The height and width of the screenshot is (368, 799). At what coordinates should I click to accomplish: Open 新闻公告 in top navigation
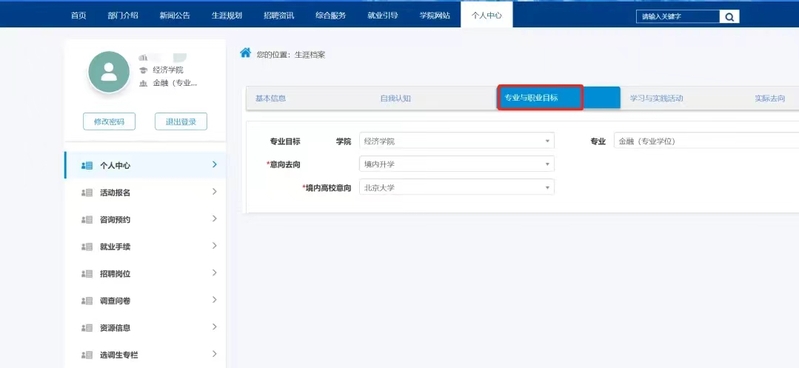pos(175,15)
